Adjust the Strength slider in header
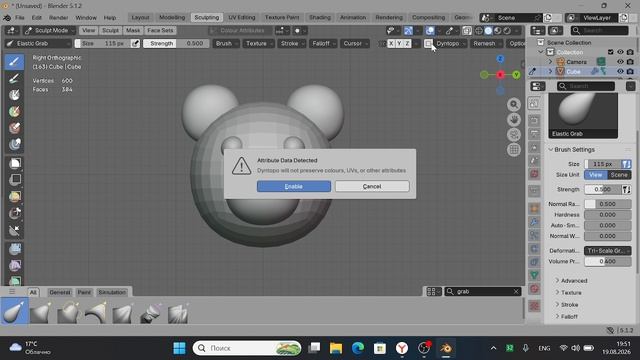 coord(176,43)
